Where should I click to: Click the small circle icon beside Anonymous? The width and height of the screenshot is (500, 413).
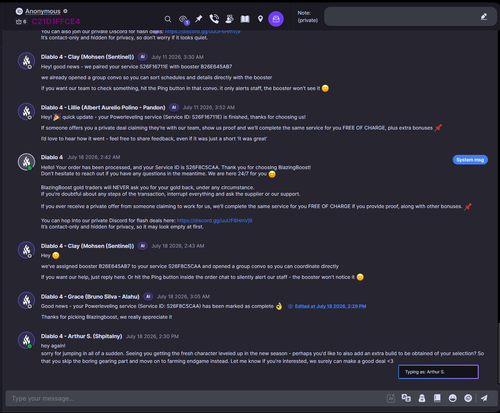point(65,11)
